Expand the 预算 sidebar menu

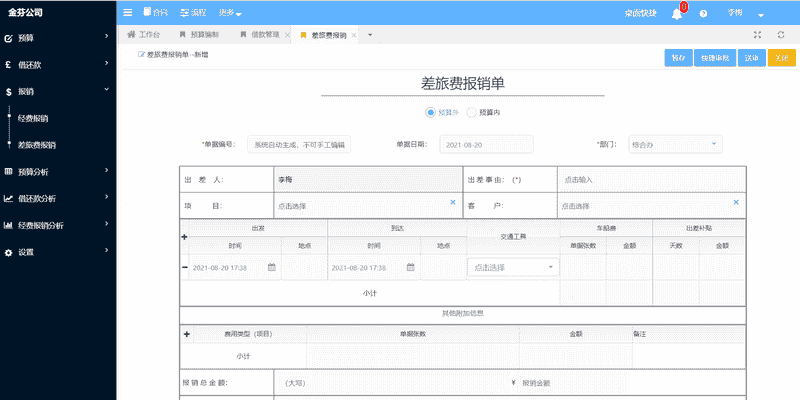pyautogui.click(x=58, y=38)
